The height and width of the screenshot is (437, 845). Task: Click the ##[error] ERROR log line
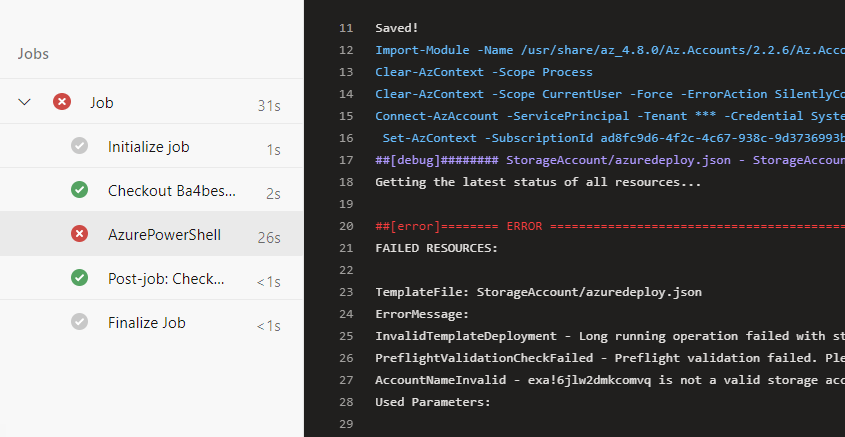tap(610, 226)
